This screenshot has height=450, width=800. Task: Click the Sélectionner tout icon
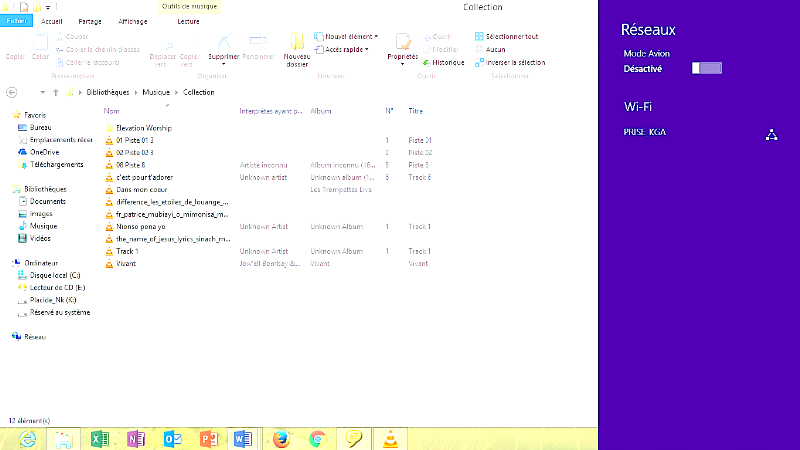click(479, 36)
